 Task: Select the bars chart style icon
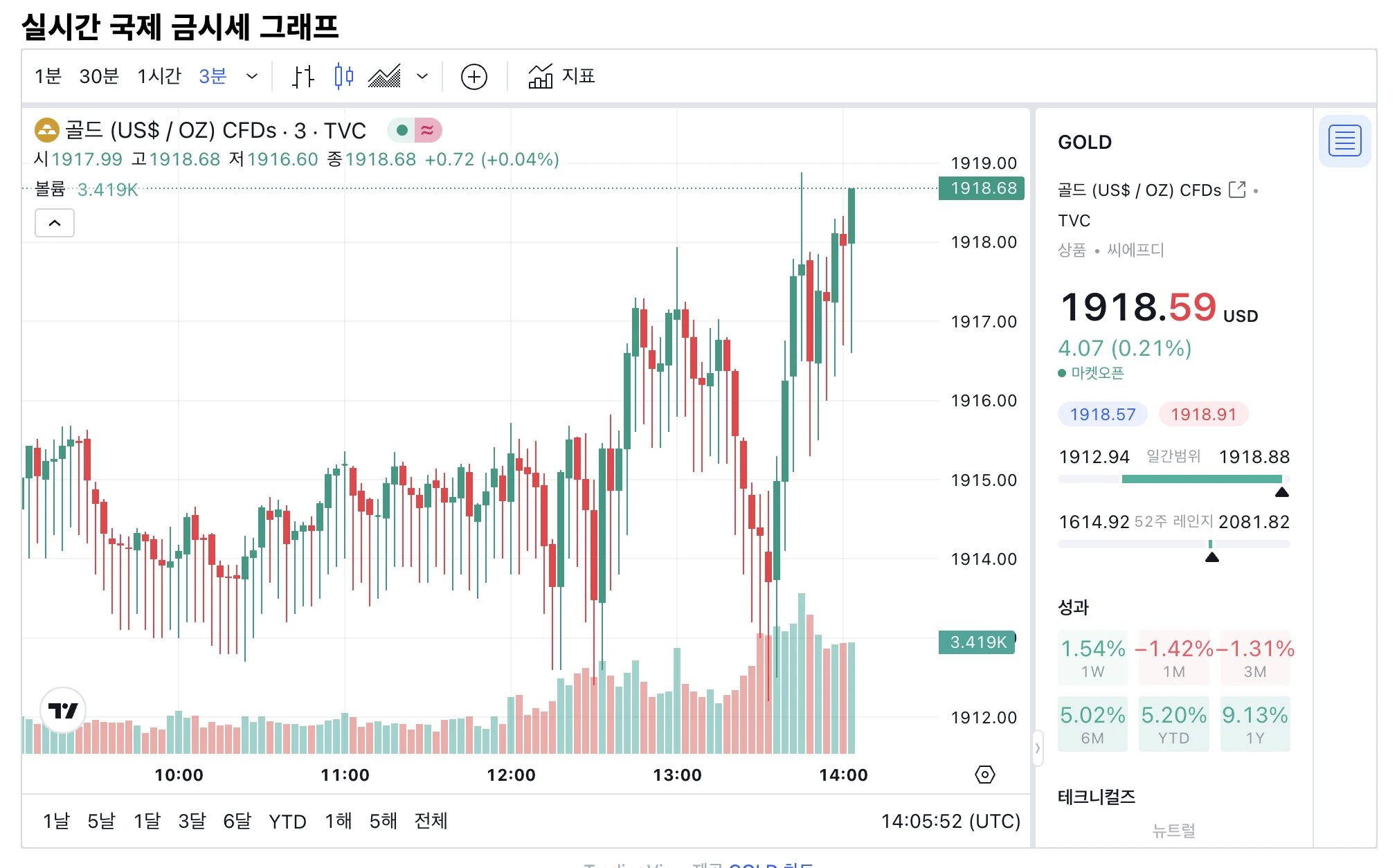point(303,76)
